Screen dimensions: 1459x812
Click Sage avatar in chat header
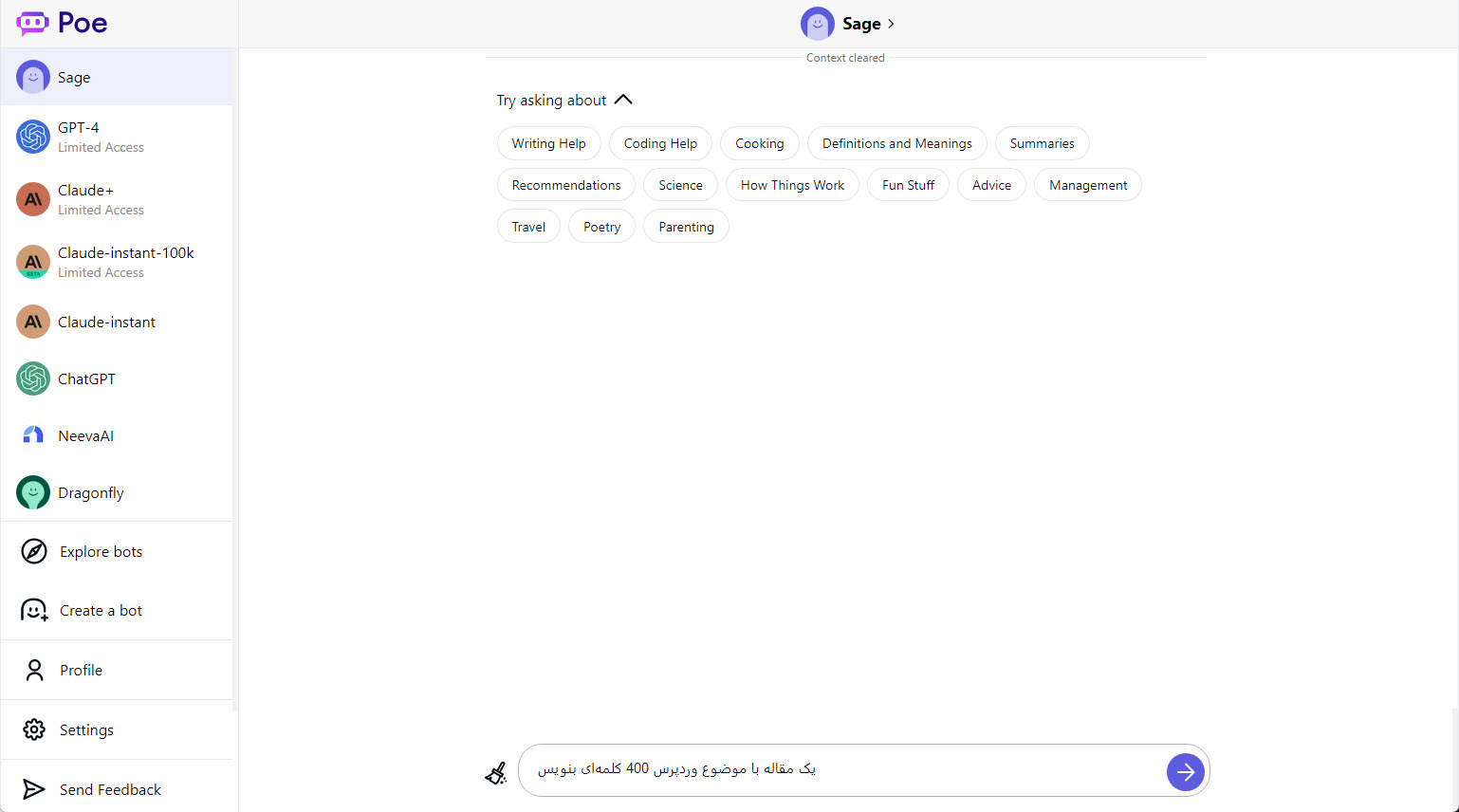(818, 24)
